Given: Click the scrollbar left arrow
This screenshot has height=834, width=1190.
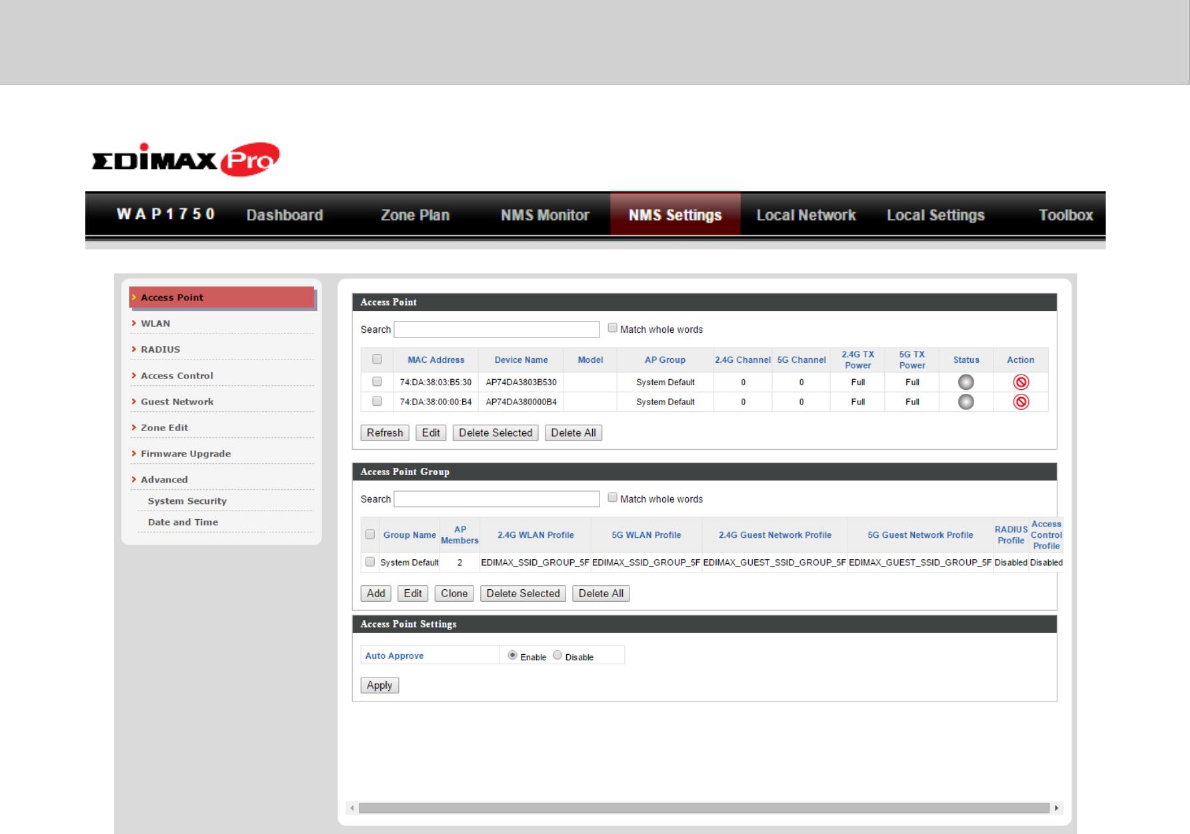Looking at the screenshot, I should pos(352,807).
